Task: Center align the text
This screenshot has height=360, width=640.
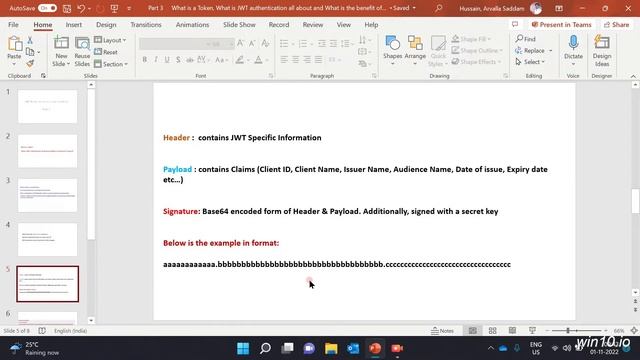Action: coord(296,60)
